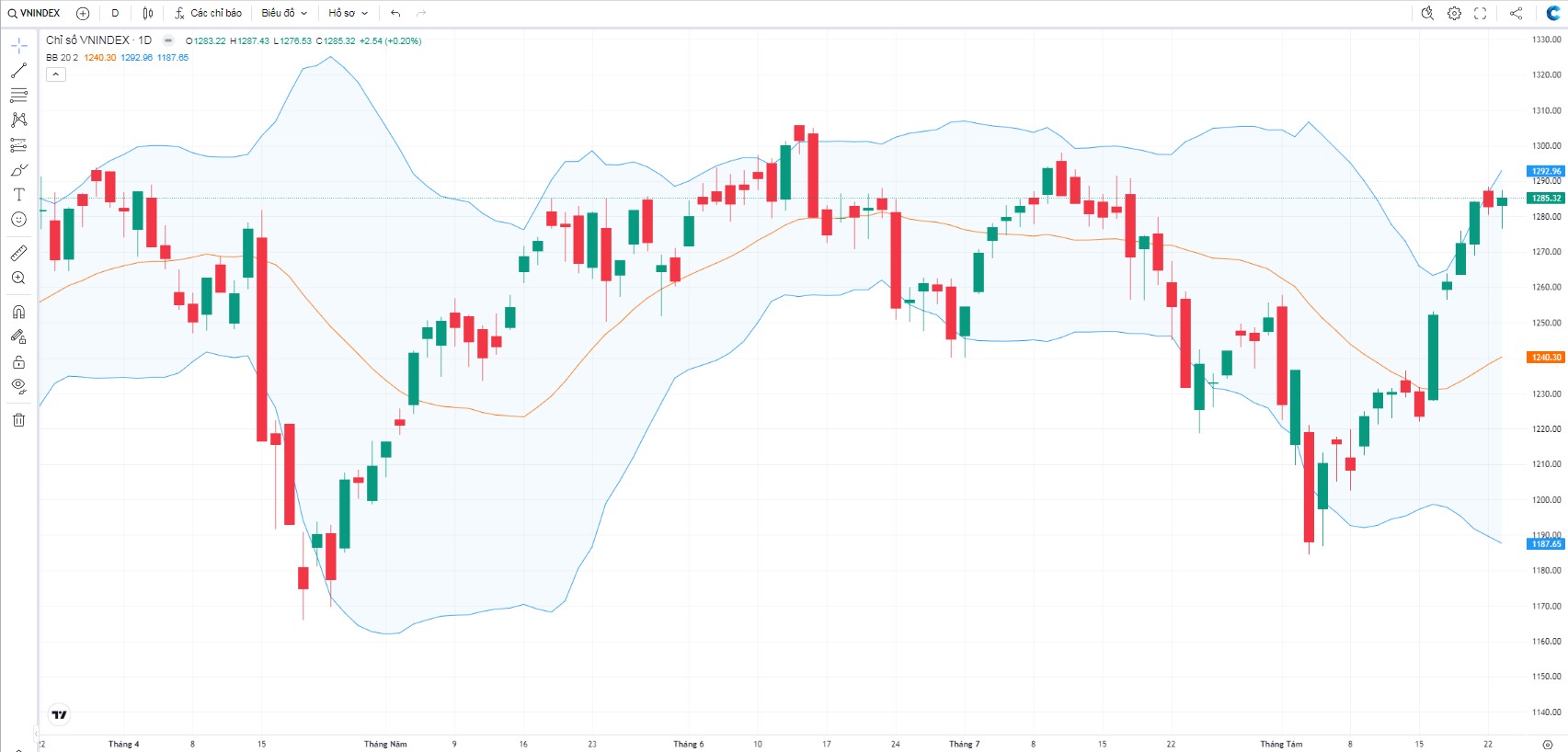Click the BB 20 2 indicator label
Image resolution: width=1568 pixels, height=752 pixels.
coord(62,58)
